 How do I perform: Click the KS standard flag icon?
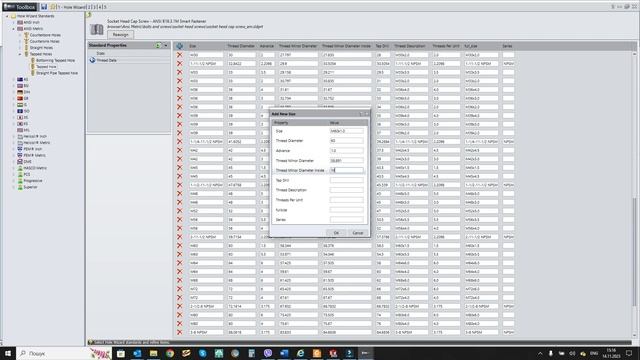click(x=20, y=124)
